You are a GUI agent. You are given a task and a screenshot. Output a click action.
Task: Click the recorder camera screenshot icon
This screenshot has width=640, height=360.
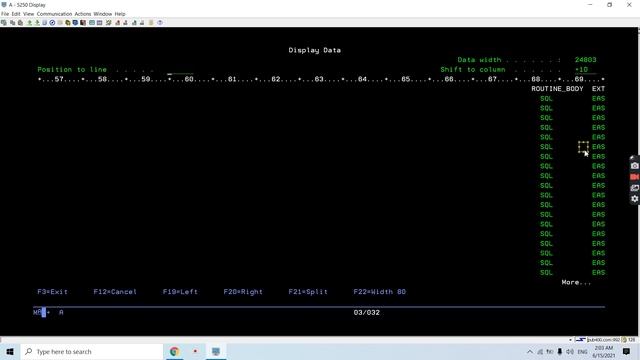[x=634, y=166]
